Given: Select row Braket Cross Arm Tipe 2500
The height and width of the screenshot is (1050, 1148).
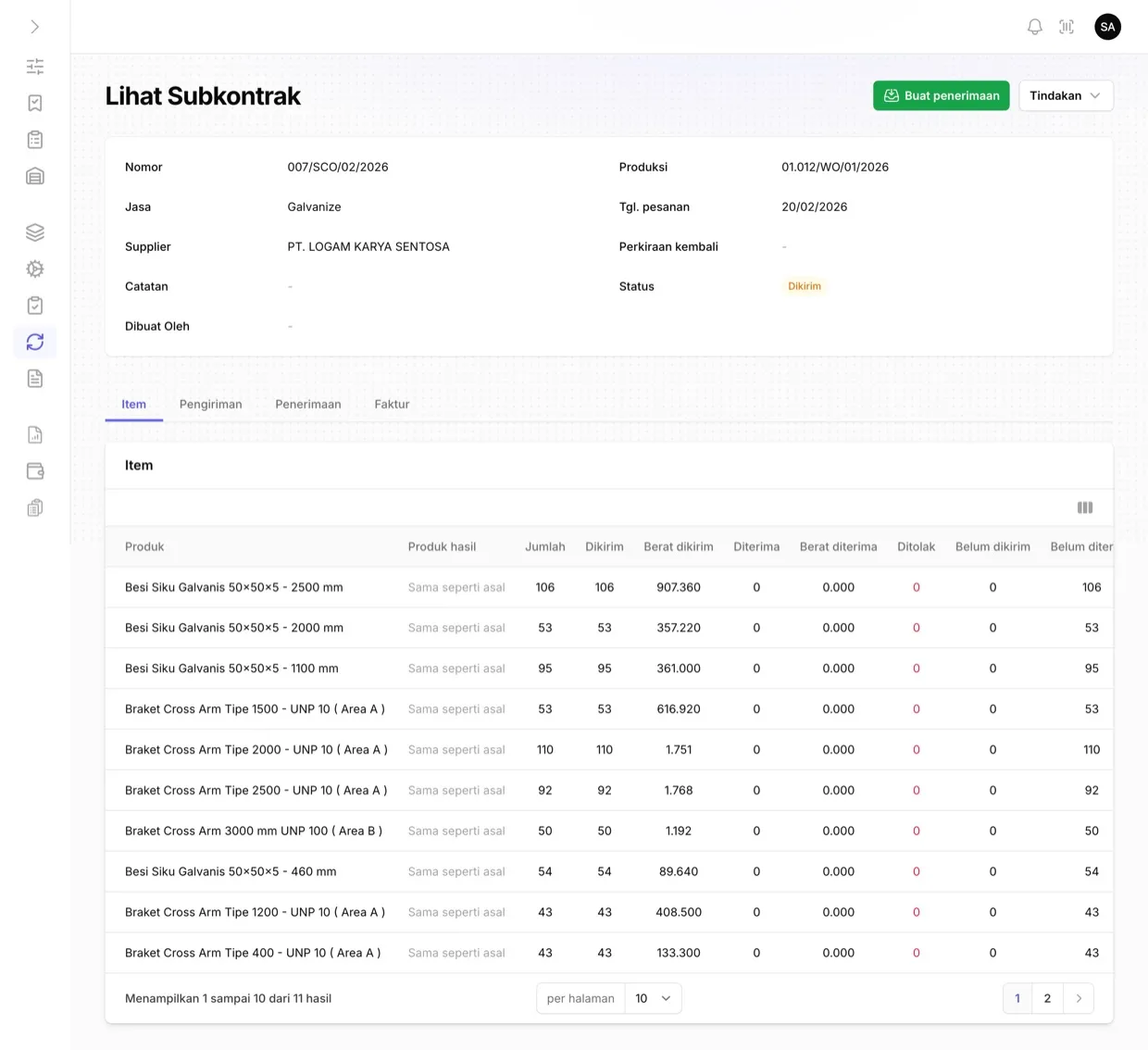Looking at the screenshot, I should pos(609,791).
